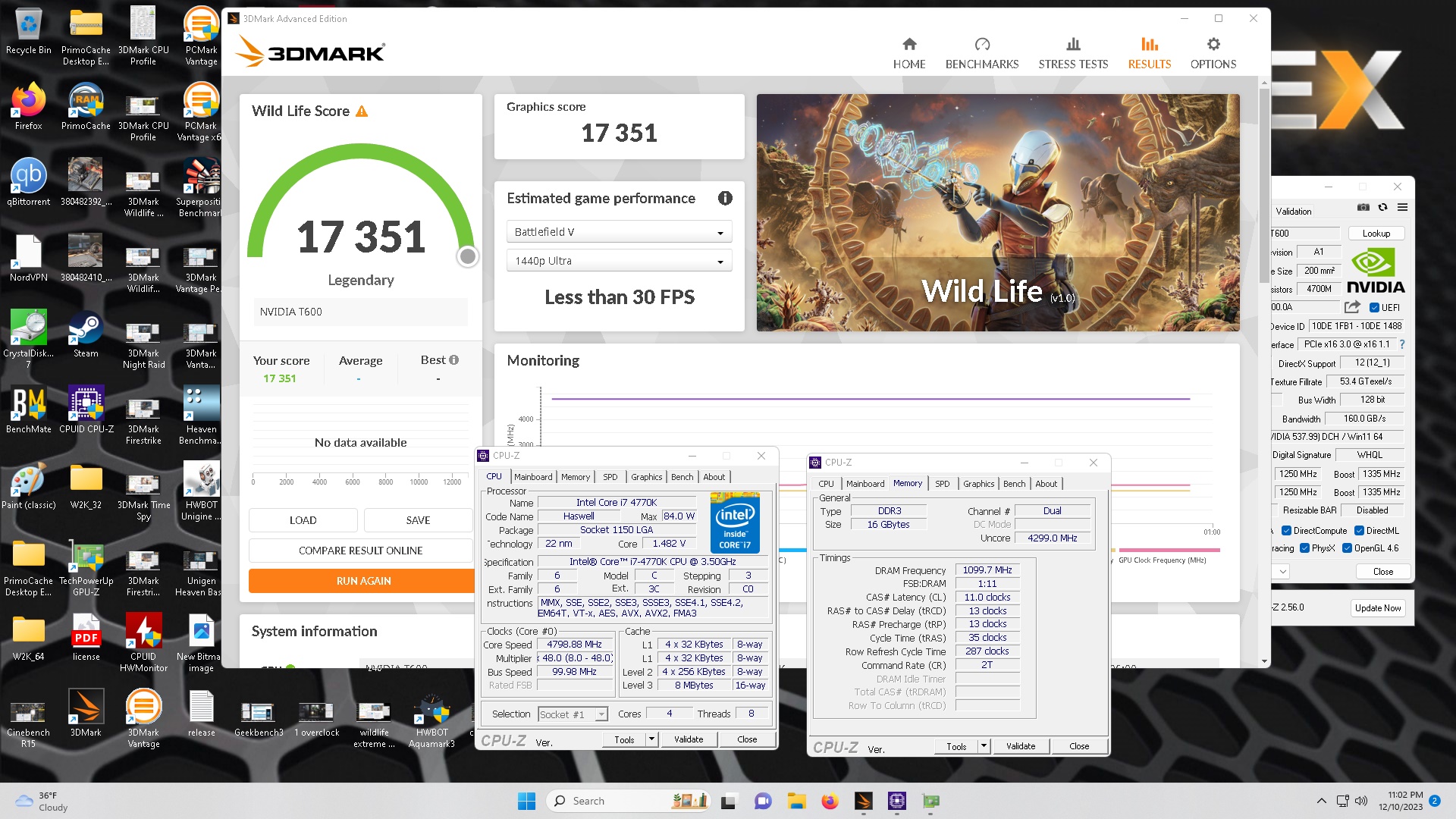Click the score gauge handle
The width and height of the screenshot is (1456, 819).
tap(468, 257)
